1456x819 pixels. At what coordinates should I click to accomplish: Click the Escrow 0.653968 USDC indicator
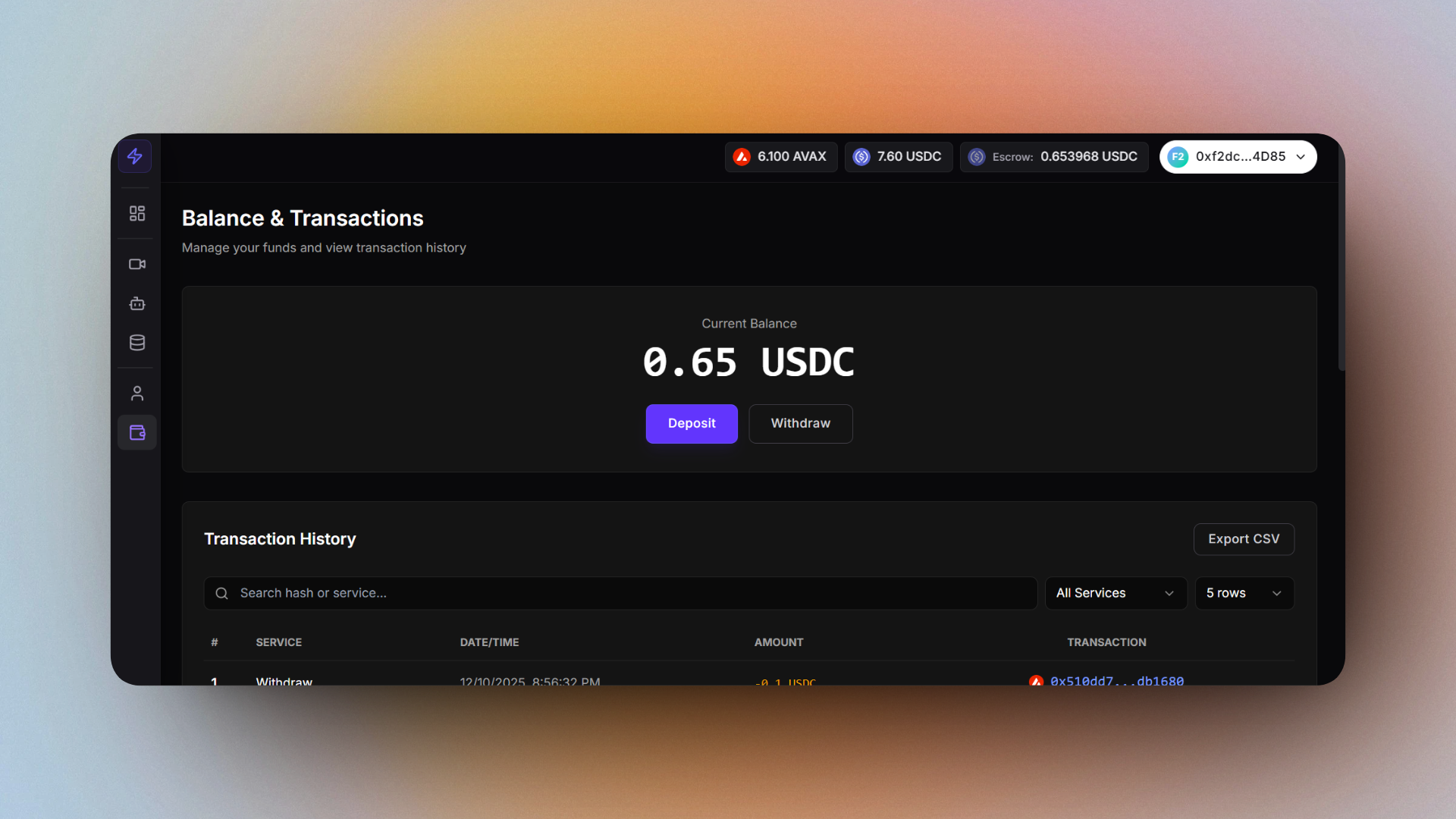point(1053,156)
